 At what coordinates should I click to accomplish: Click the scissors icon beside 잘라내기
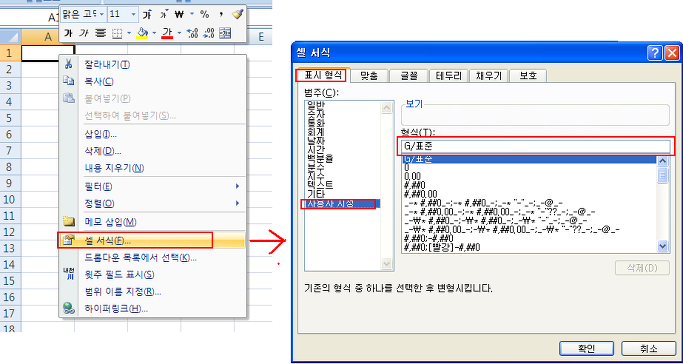tap(68, 64)
